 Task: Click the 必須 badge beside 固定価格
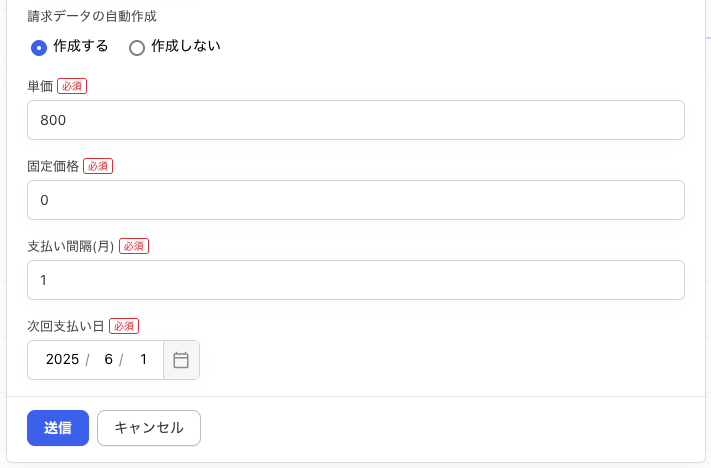tap(98, 166)
